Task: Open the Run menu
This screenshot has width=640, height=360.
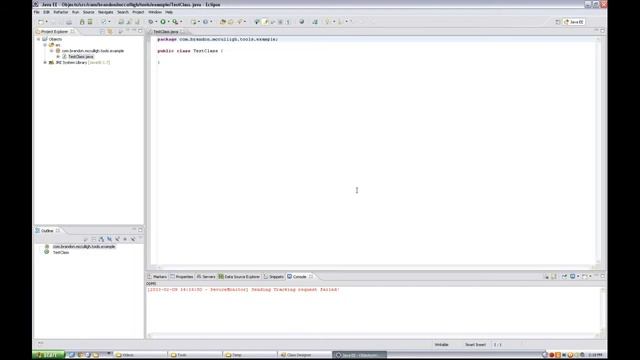Action: pyautogui.click(x=76, y=12)
